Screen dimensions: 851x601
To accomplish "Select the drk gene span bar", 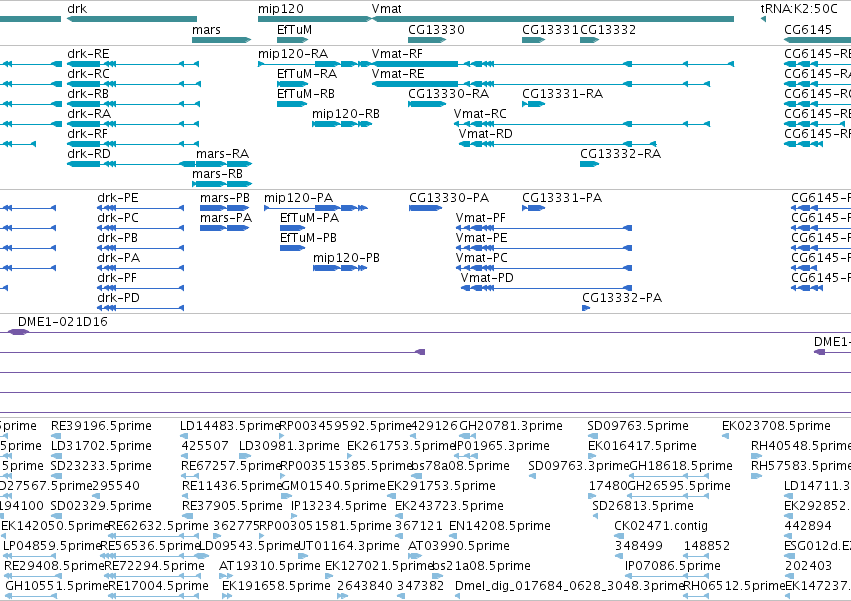I will click(132, 19).
